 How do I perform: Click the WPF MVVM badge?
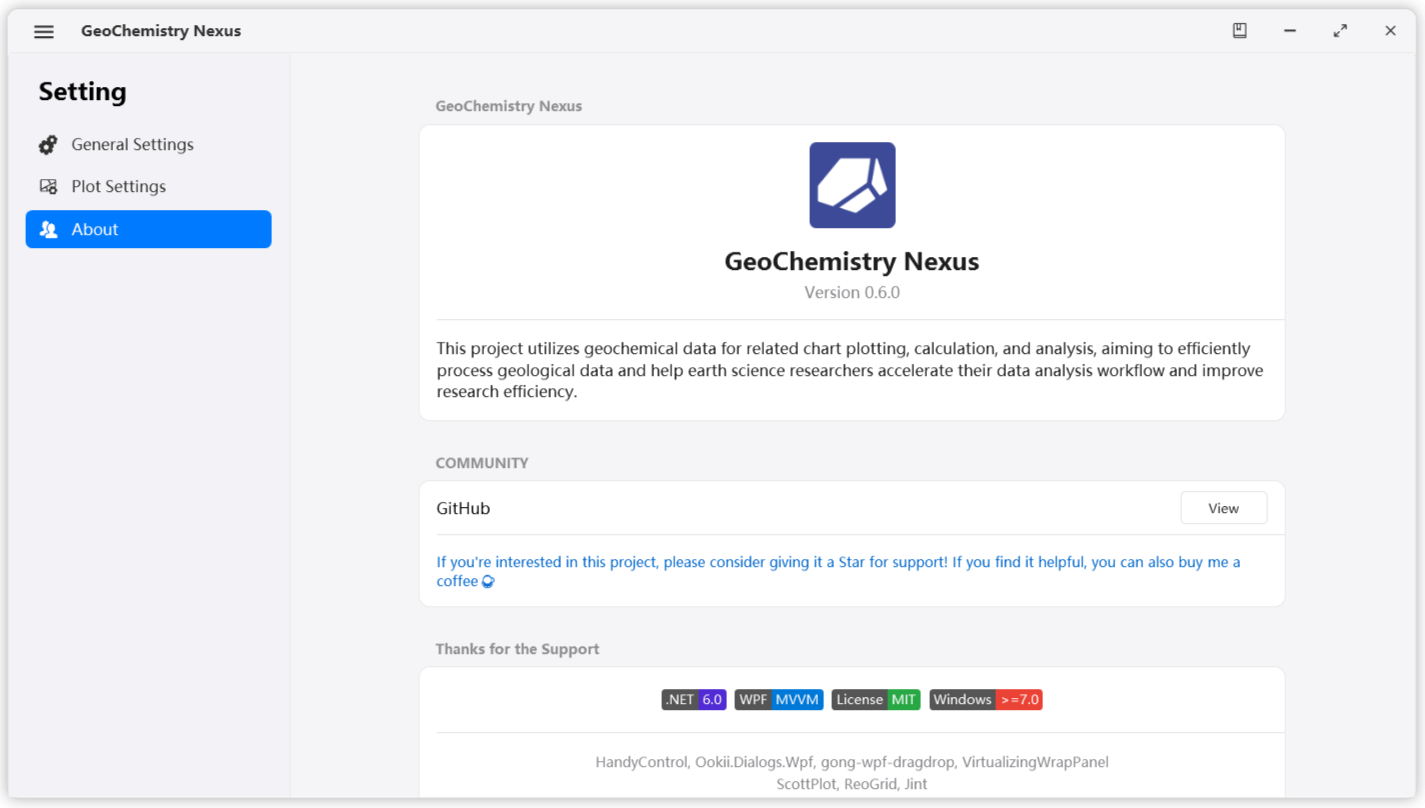[x=779, y=700]
